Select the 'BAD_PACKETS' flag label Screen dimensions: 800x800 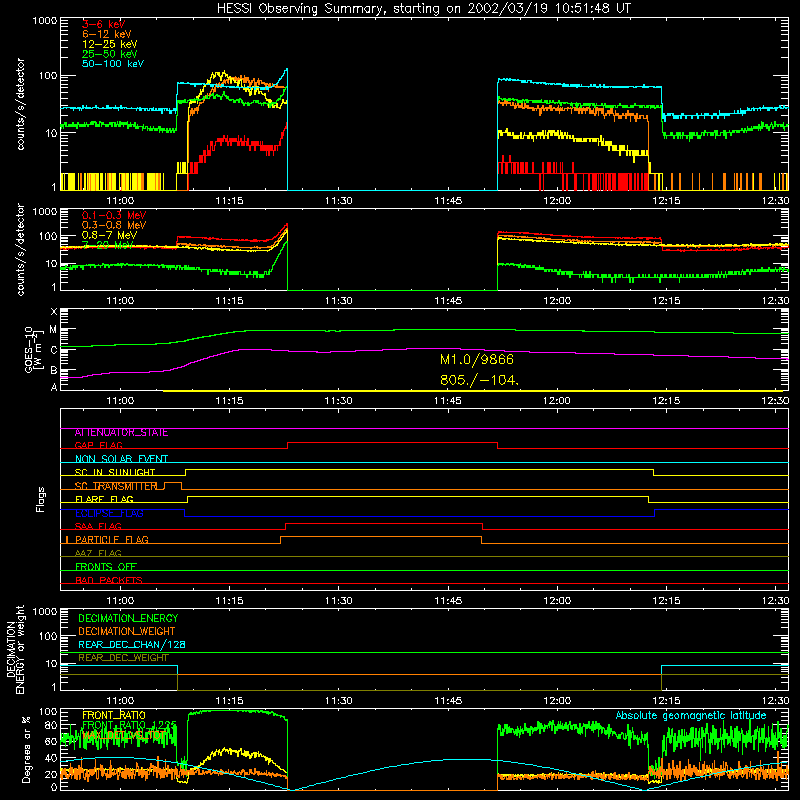pos(109,580)
